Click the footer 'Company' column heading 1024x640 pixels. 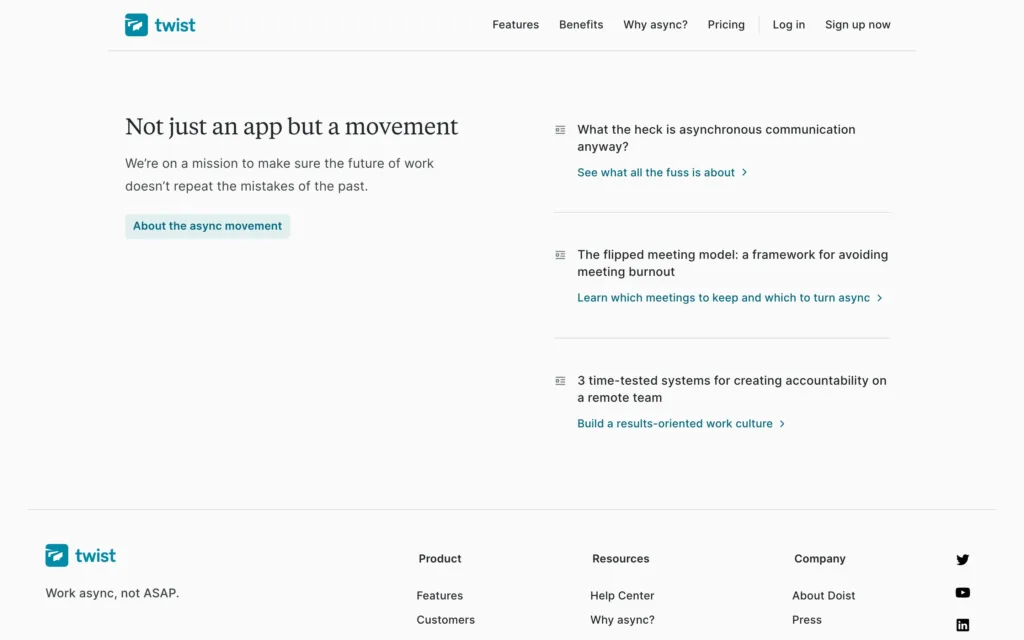[x=820, y=559]
